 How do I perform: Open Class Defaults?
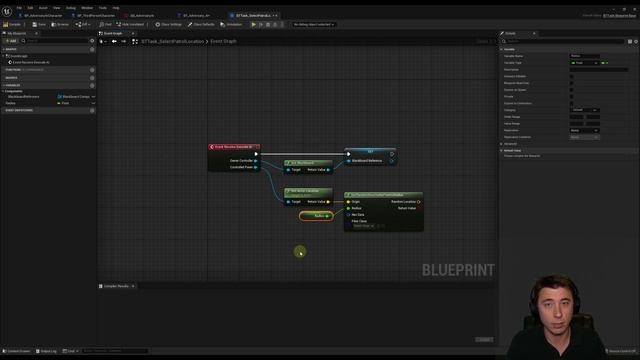(201, 24)
